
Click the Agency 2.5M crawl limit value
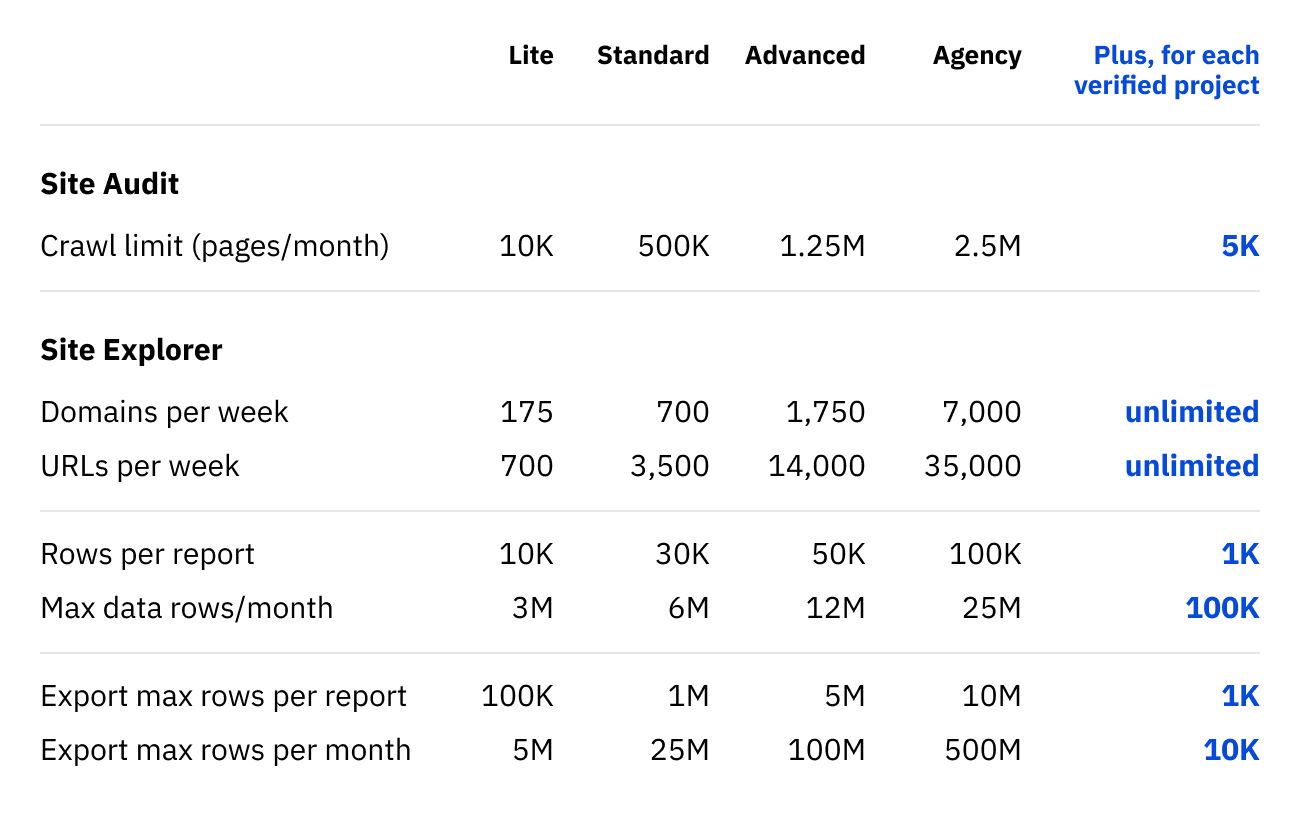(987, 246)
